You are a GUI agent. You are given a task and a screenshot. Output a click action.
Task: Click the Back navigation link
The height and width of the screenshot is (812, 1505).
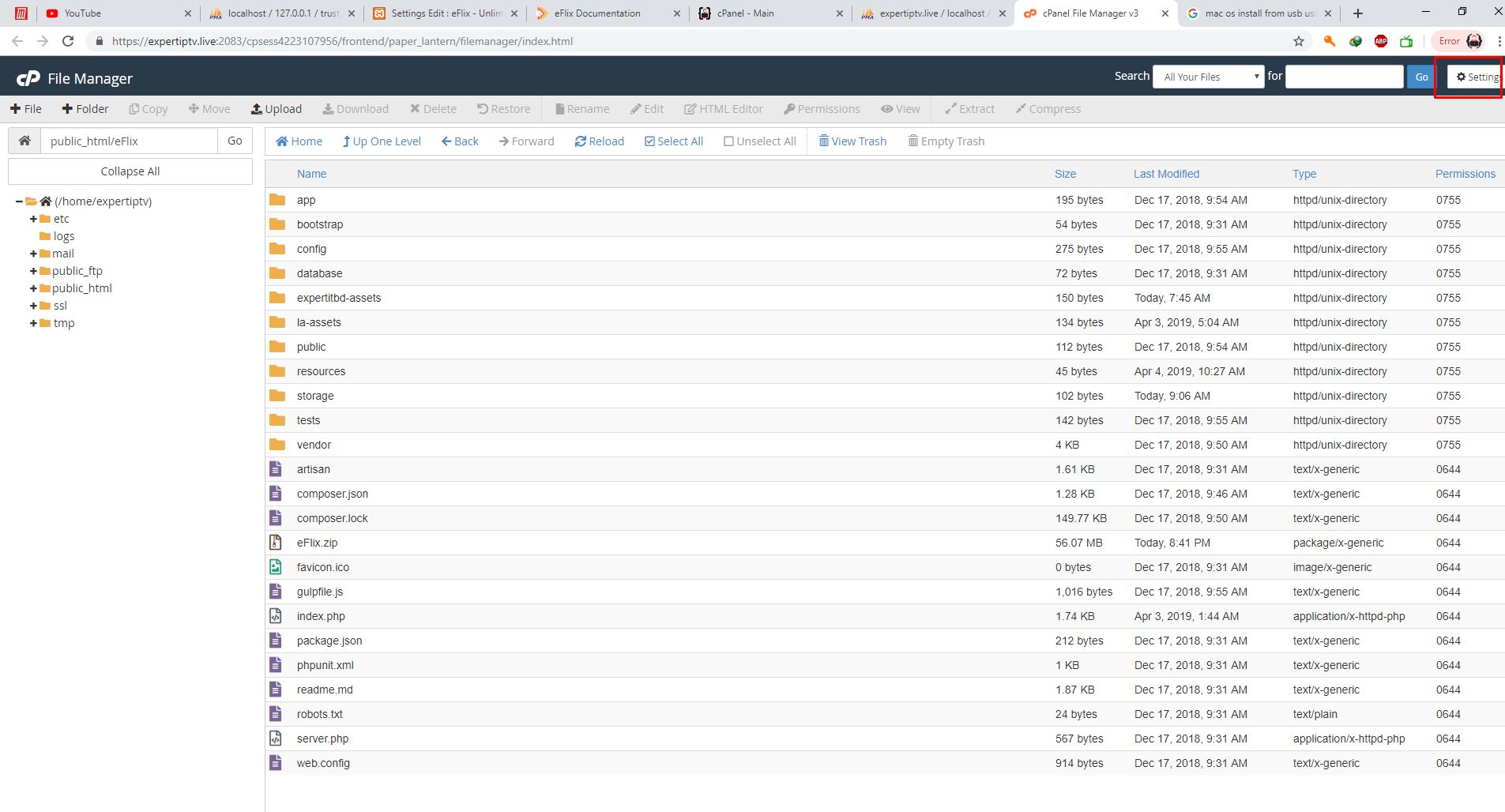460,141
